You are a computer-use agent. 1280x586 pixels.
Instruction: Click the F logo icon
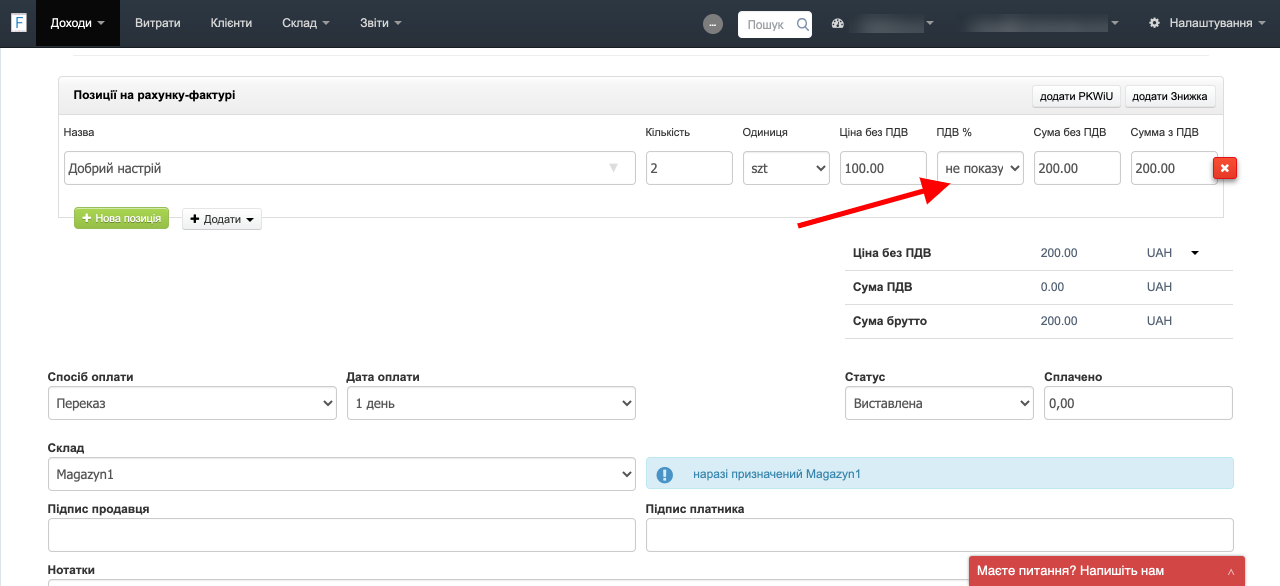click(x=18, y=23)
